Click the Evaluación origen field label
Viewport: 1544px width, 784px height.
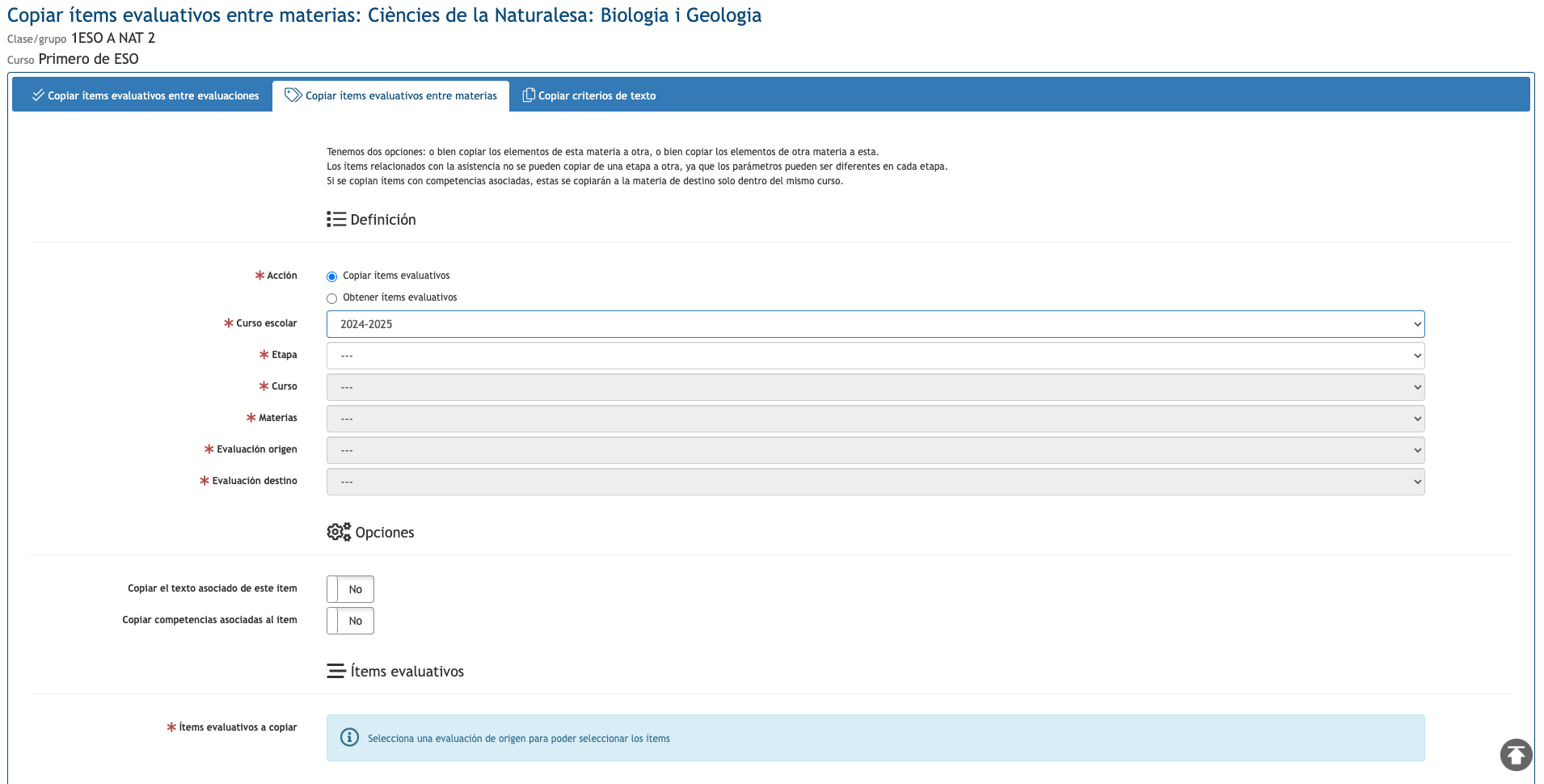[257, 449]
